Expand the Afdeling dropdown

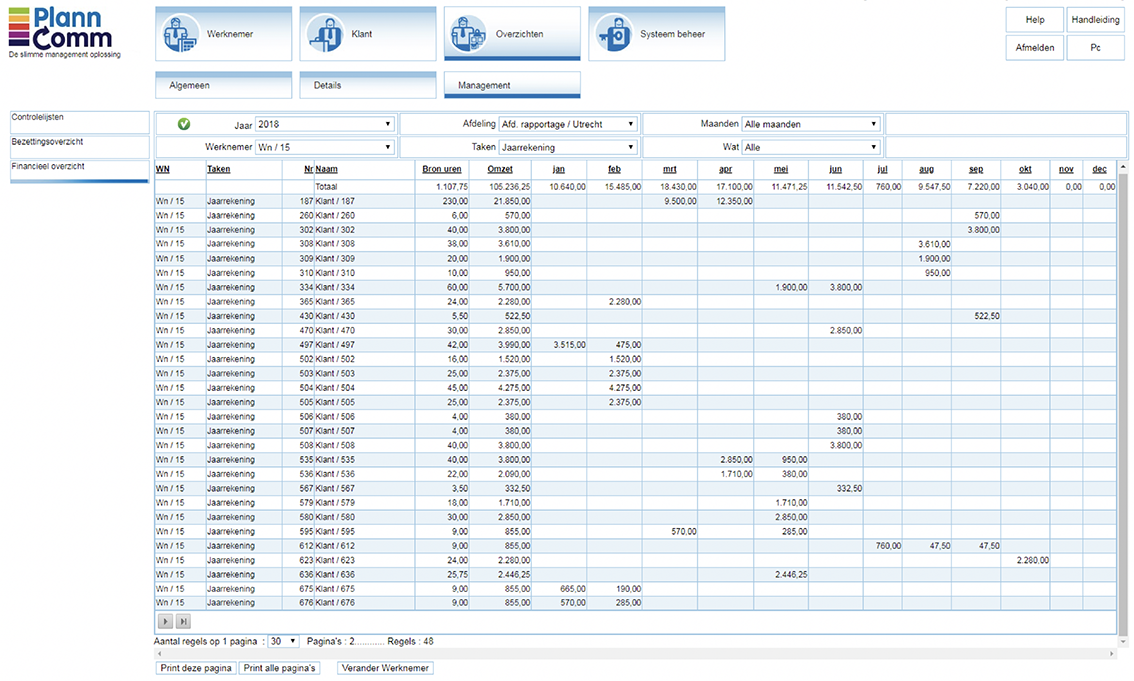tap(567, 124)
